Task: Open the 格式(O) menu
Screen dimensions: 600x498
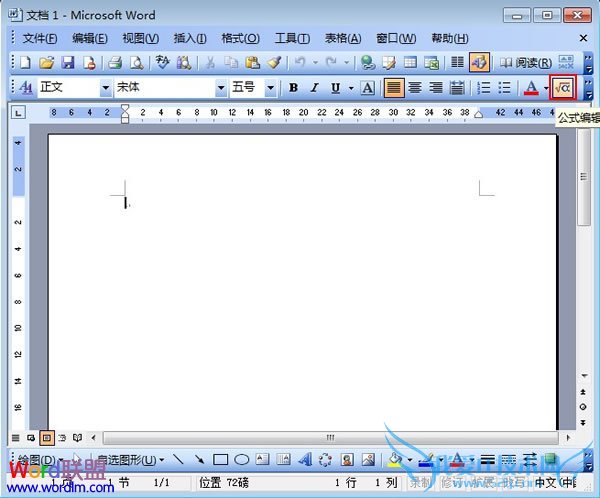Action: [241, 38]
